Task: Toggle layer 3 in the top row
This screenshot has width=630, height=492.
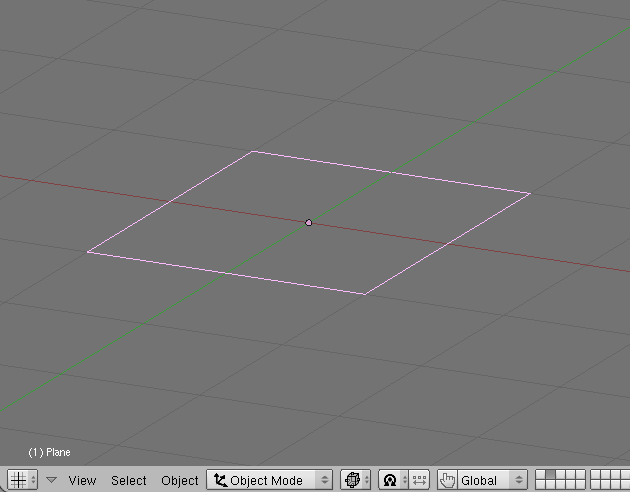Action: tap(560, 474)
